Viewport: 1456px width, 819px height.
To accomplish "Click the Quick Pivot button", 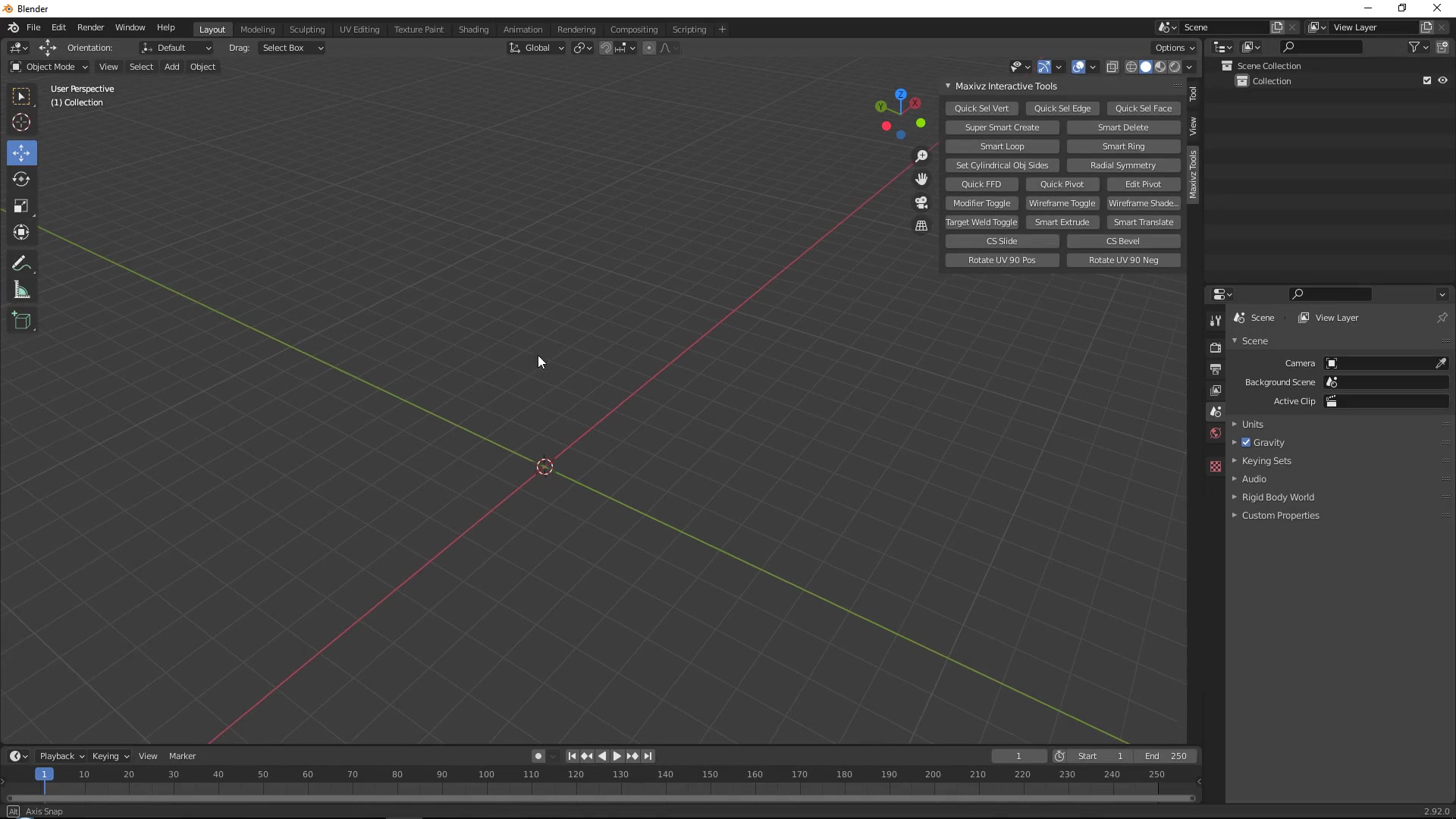I will pyautogui.click(x=1062, y=184).
